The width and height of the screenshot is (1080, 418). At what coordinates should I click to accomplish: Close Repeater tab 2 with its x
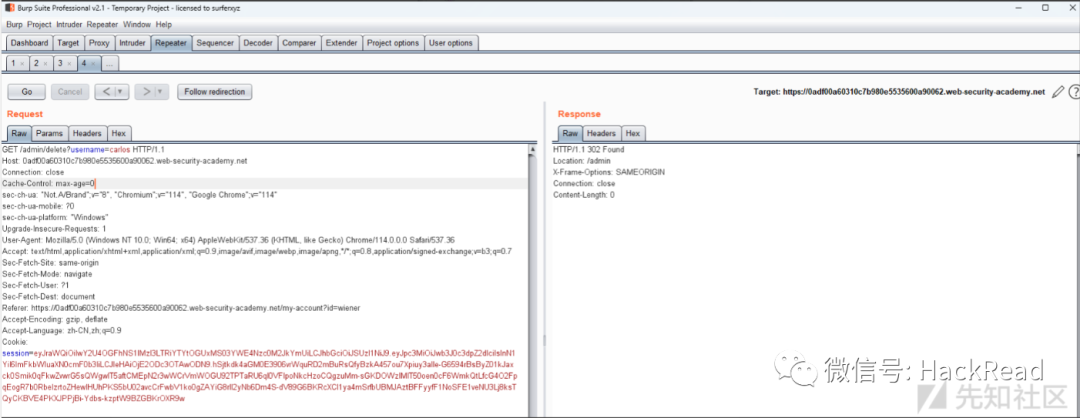tap(45, 63)
